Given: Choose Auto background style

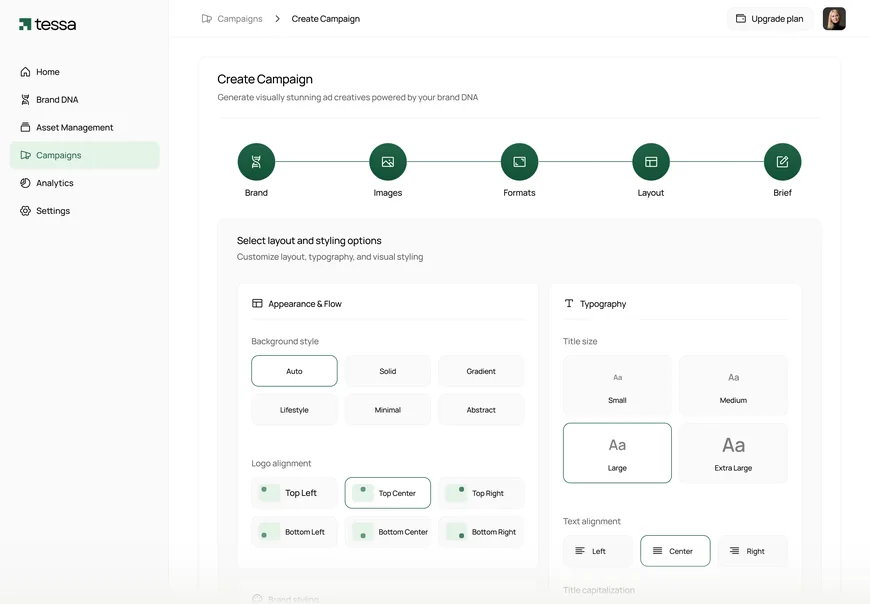Looking at the screenshot, I should pyautogui.click(x=294, y=371).
